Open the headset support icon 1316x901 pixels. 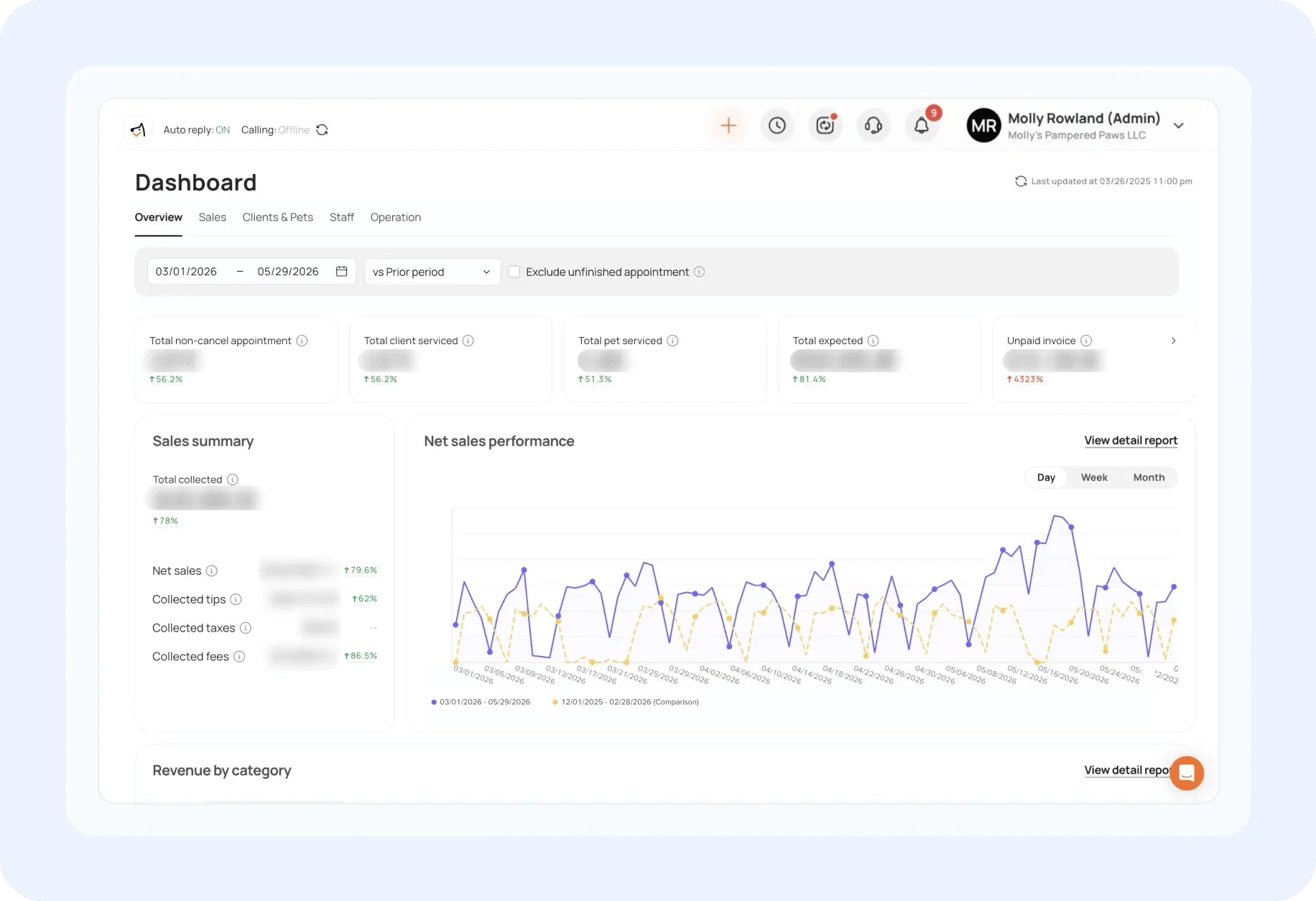(874, 126)
